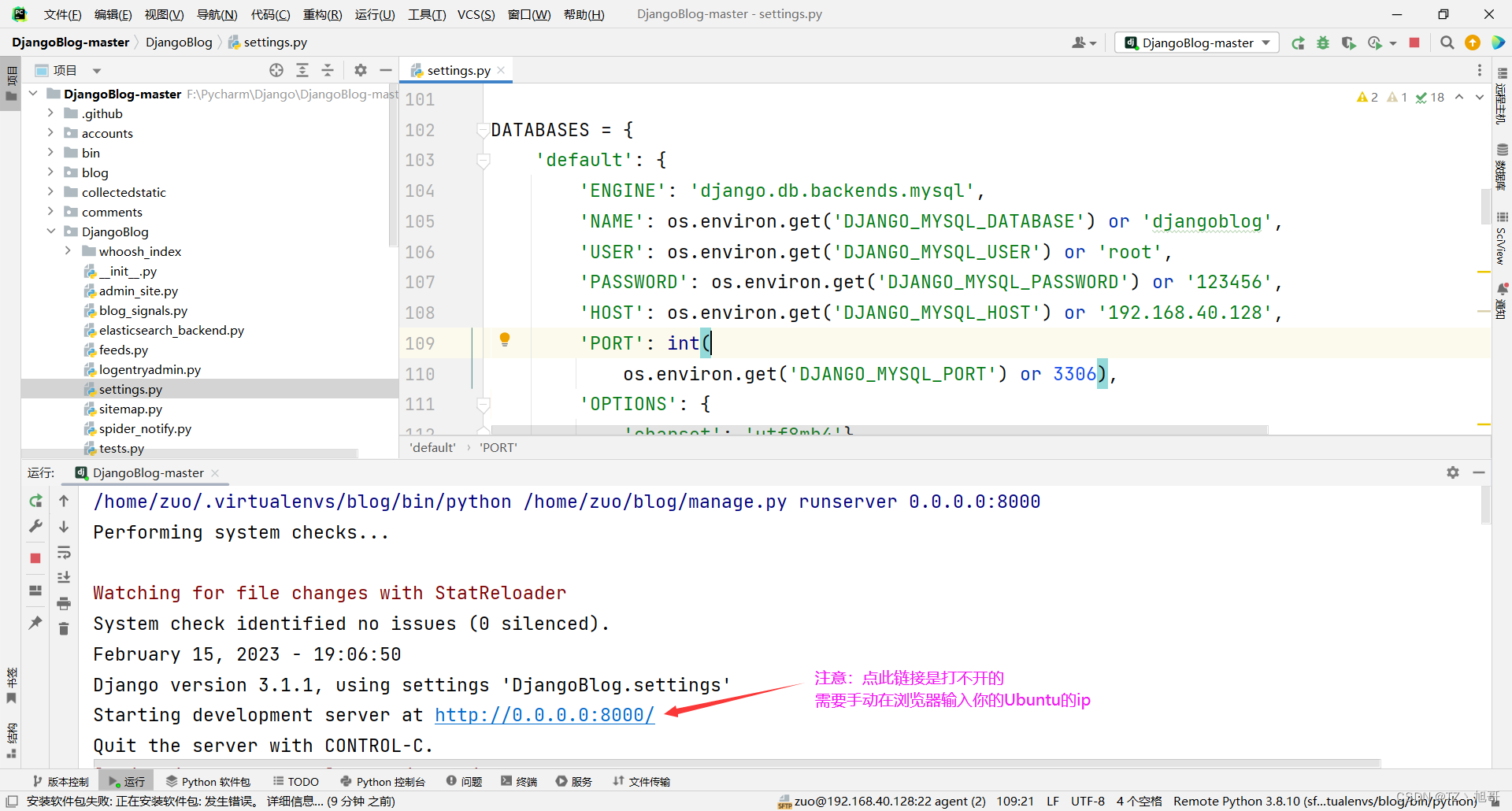
Task: Print the run console output
Action: (64, 604)
